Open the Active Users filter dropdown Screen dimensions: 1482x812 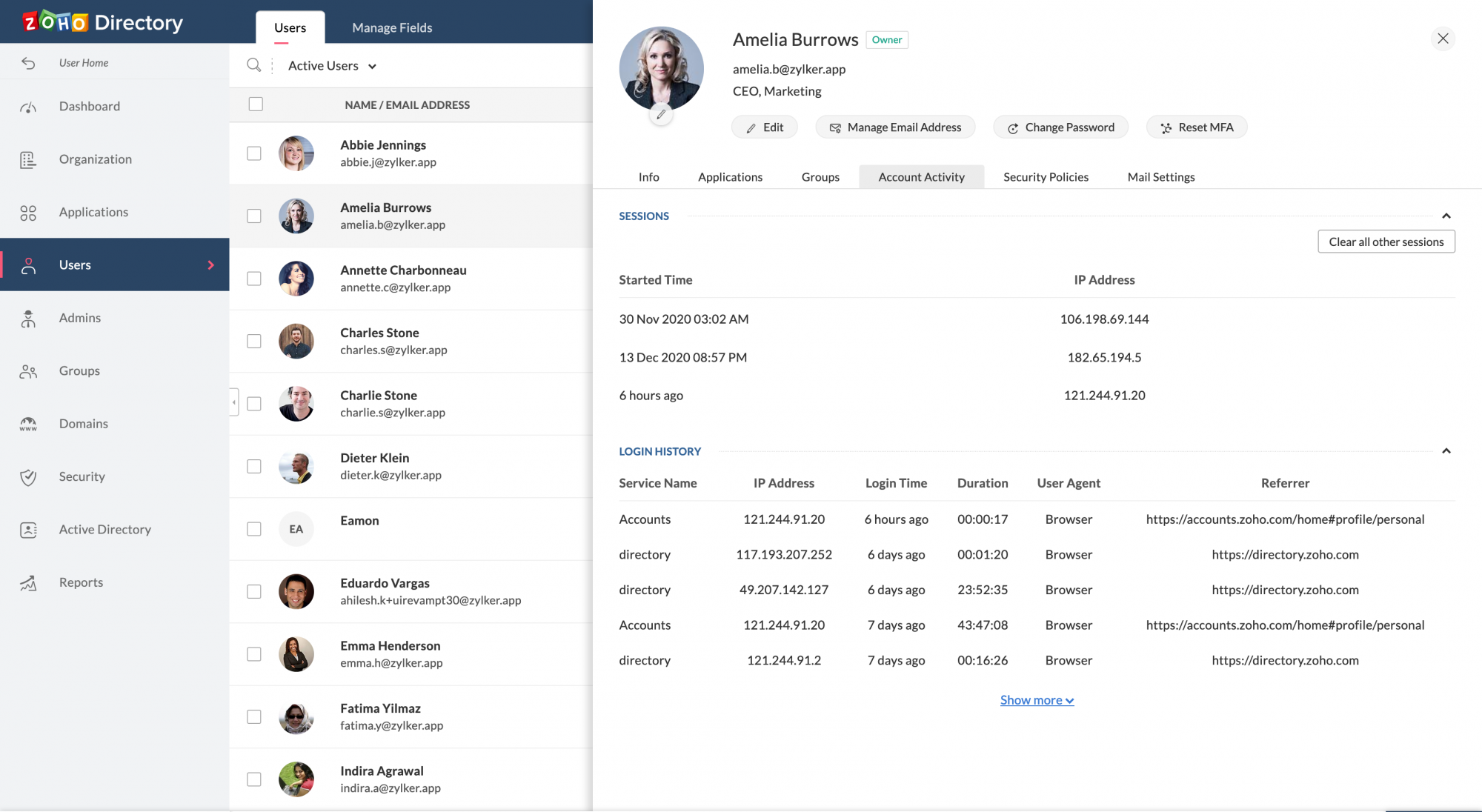click(333, 66)
